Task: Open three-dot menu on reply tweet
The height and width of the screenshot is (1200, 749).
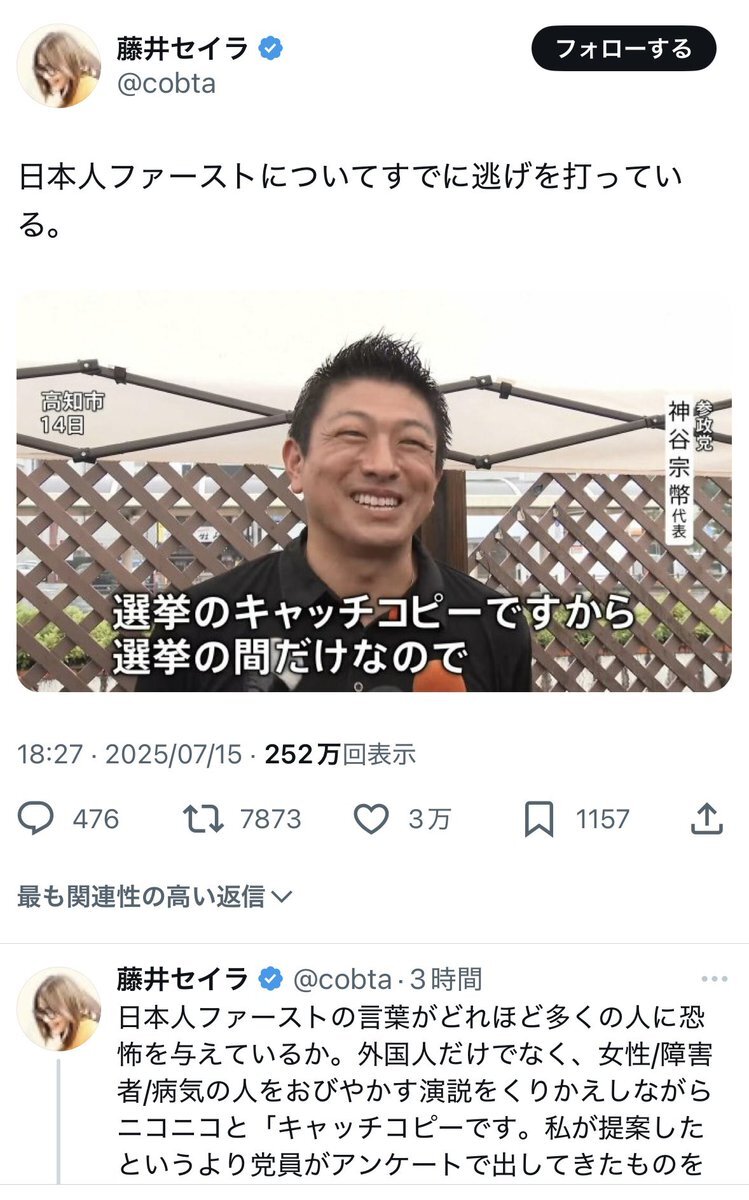Action: pyautogui.click(x=714, y=979)
